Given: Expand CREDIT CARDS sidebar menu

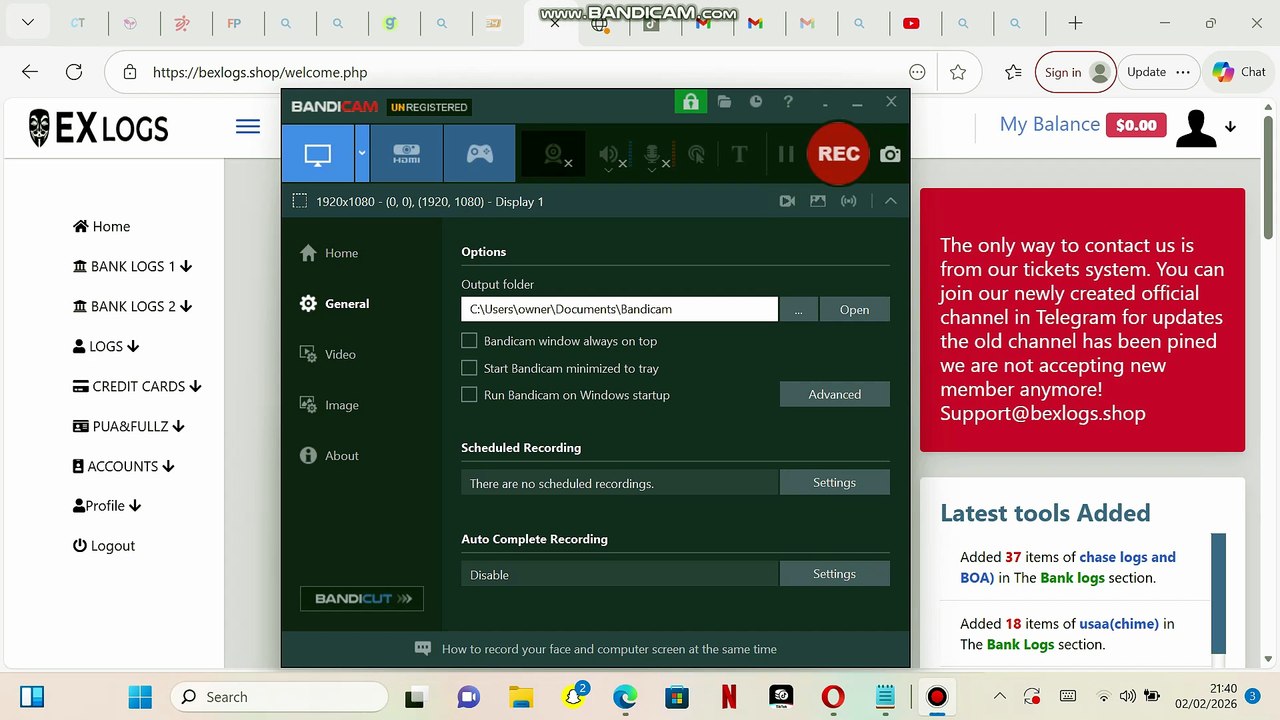Looking at the screenshot, I should pos(138,387).
